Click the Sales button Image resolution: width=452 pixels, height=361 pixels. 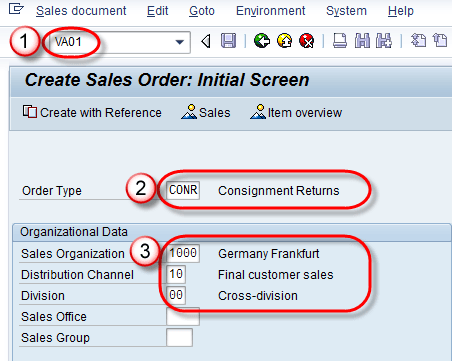click(x=206, y=112)
